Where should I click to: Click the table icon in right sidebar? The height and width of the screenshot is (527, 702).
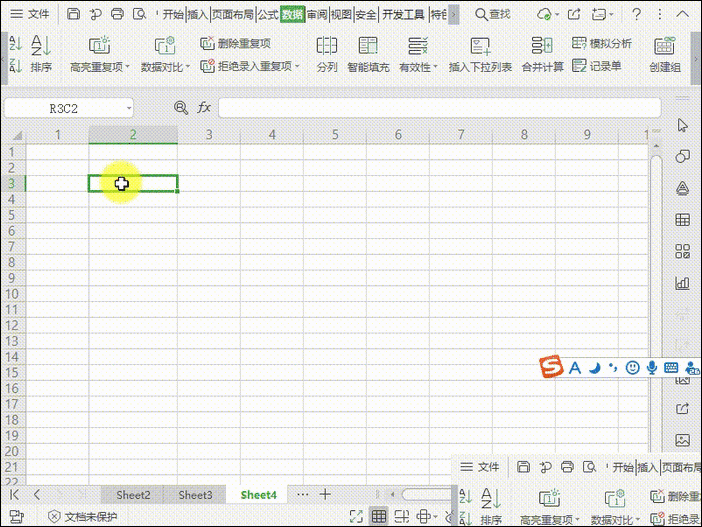click(682, 220)
